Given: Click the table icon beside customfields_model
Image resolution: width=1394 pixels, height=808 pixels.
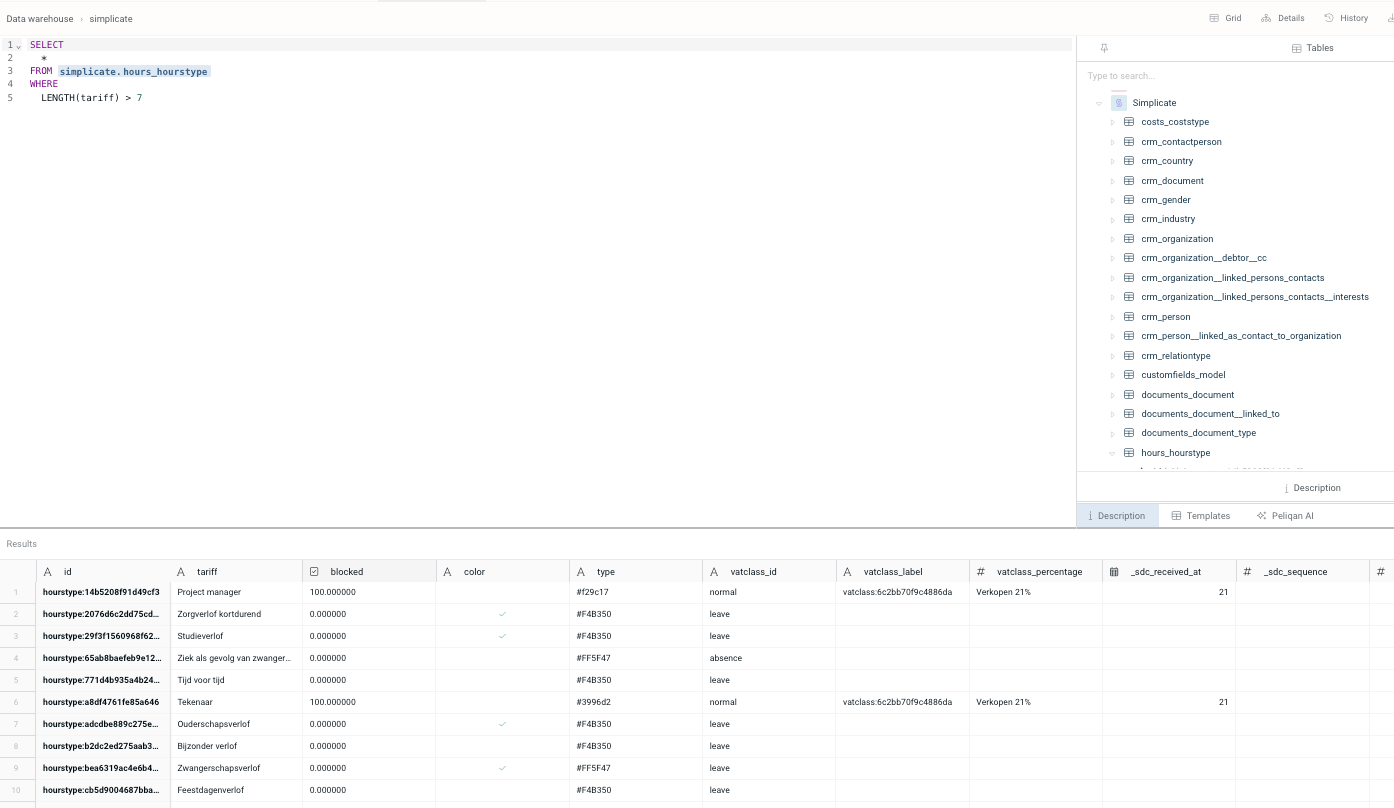Looking at the screenshot, I should 1129,375.
